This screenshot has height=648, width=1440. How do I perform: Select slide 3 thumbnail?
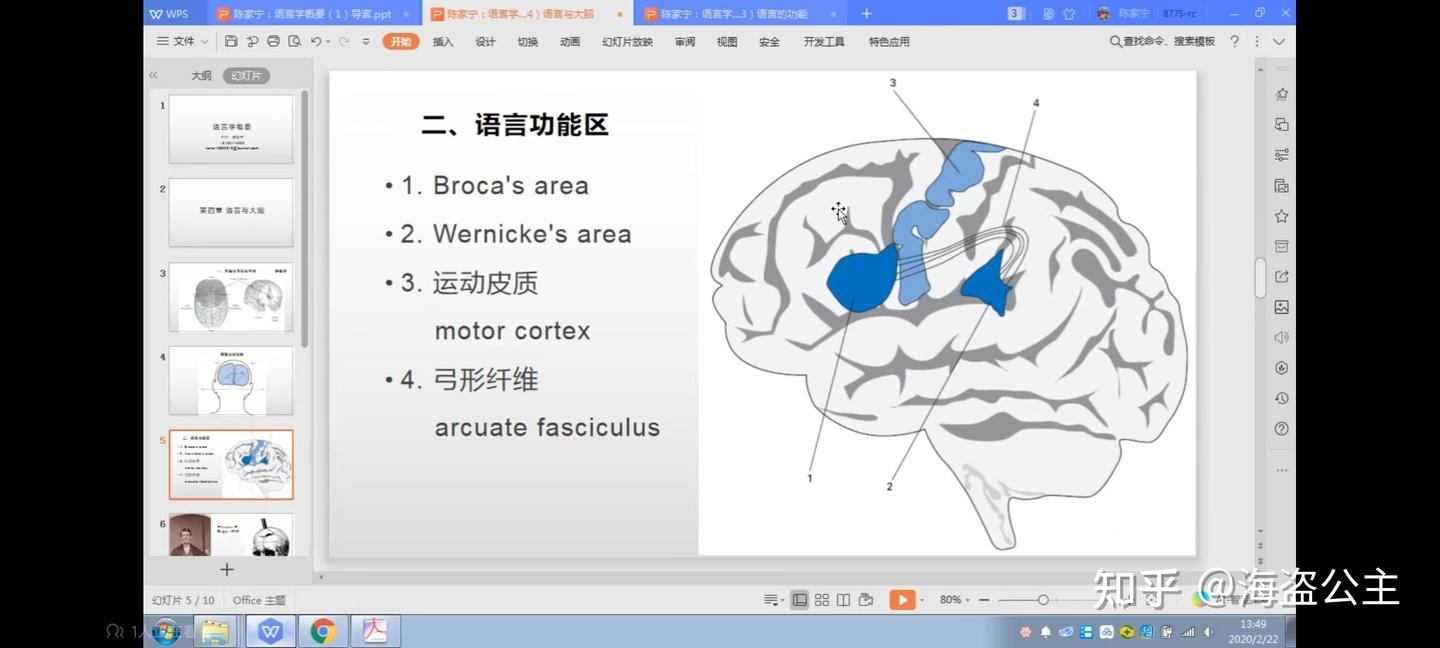pyautogui.click(x=231, y=297)
